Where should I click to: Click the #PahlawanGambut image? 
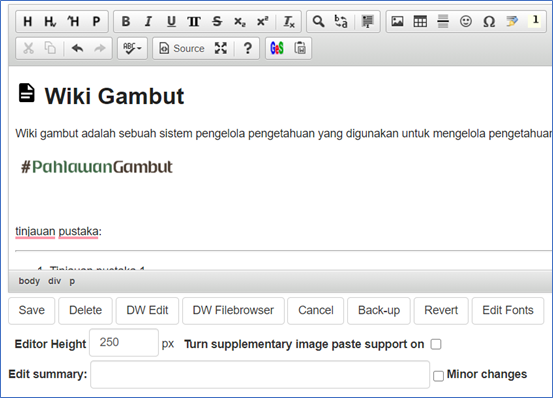coord(97,167)
